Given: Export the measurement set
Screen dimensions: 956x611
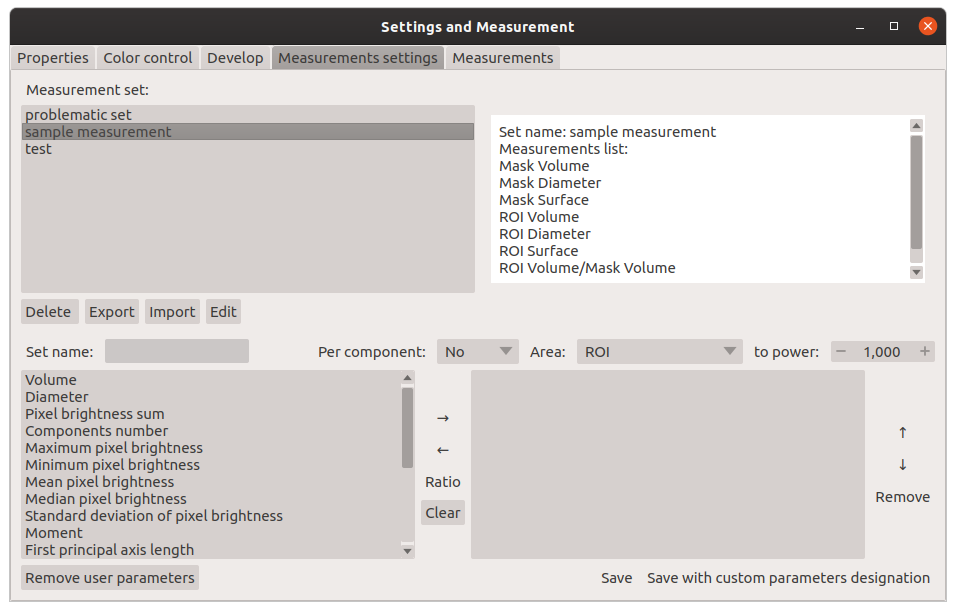Looking at the screenshot, I should (112, 312).
